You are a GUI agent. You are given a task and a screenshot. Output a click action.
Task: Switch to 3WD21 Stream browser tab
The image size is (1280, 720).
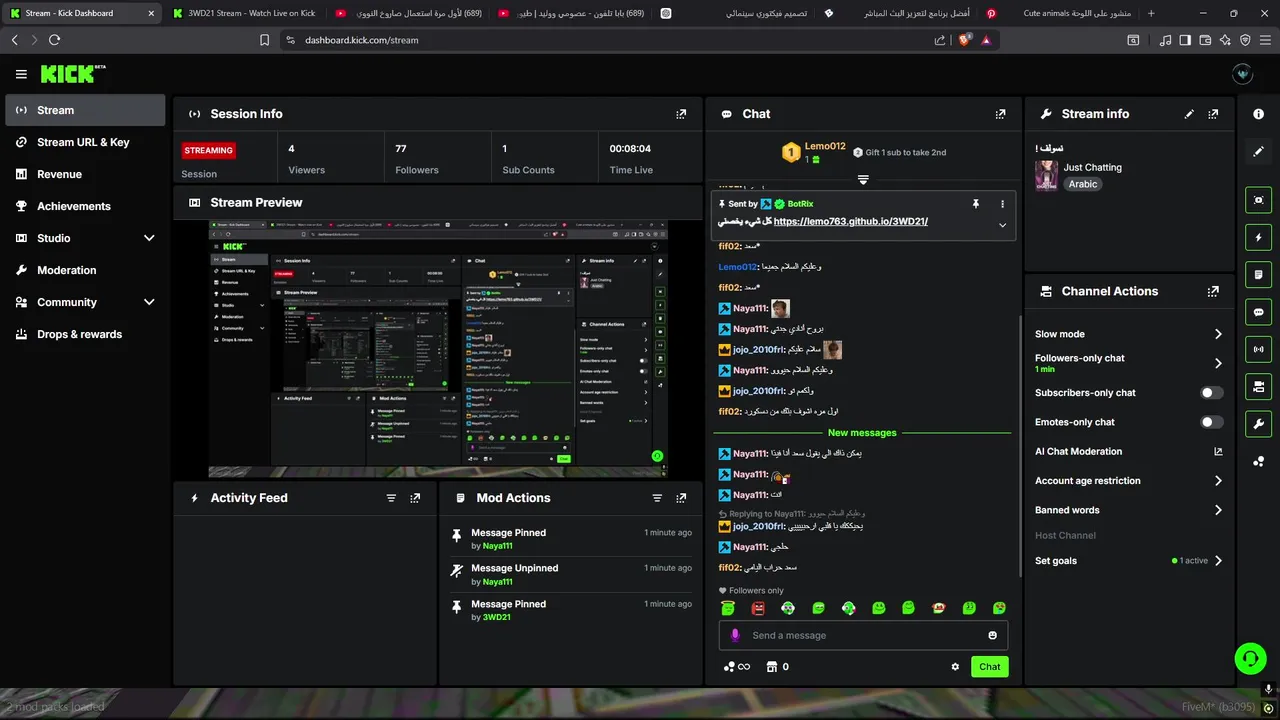click(243, 13)
